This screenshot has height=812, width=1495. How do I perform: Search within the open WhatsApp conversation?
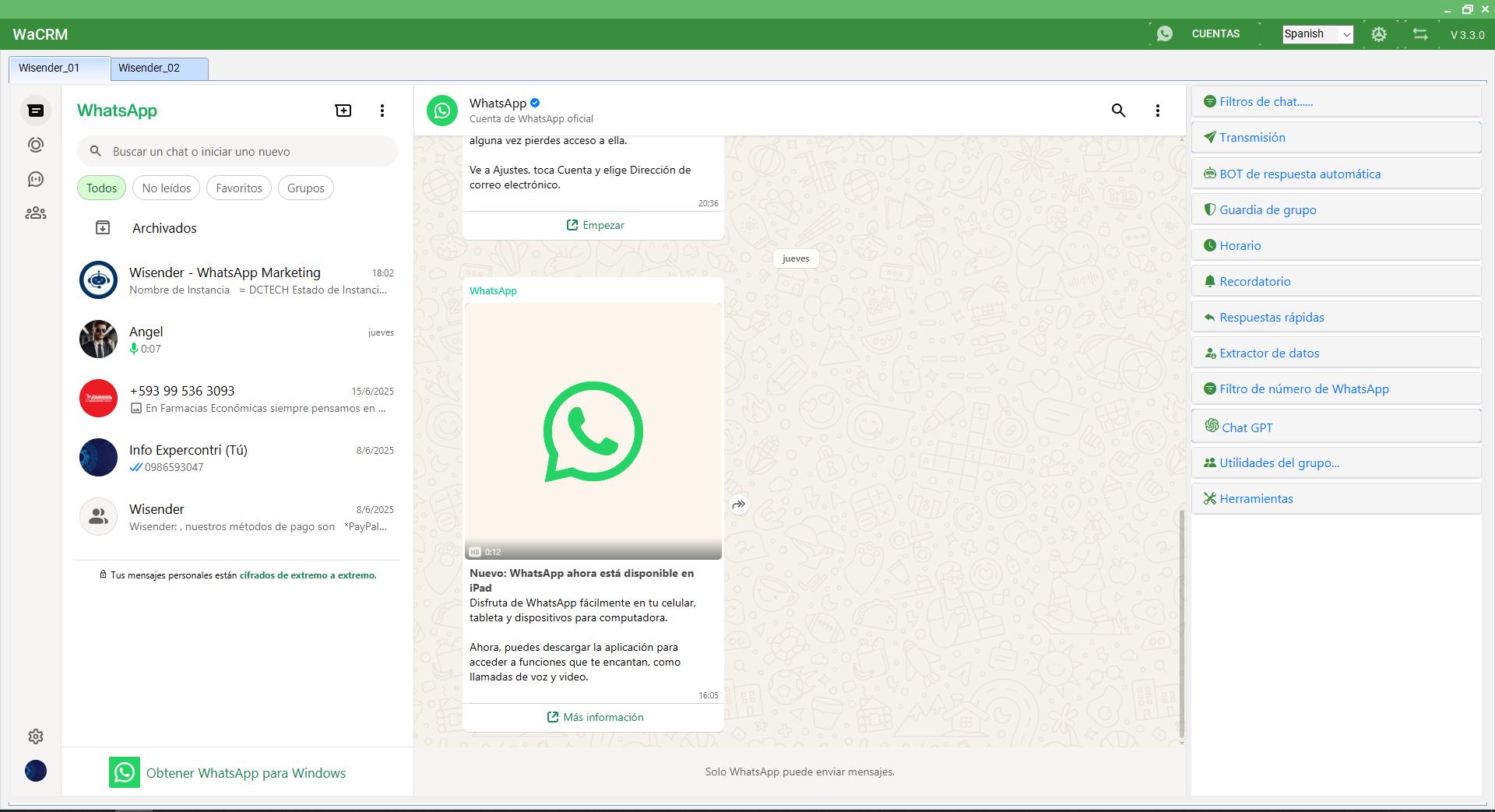[1119, 111]
